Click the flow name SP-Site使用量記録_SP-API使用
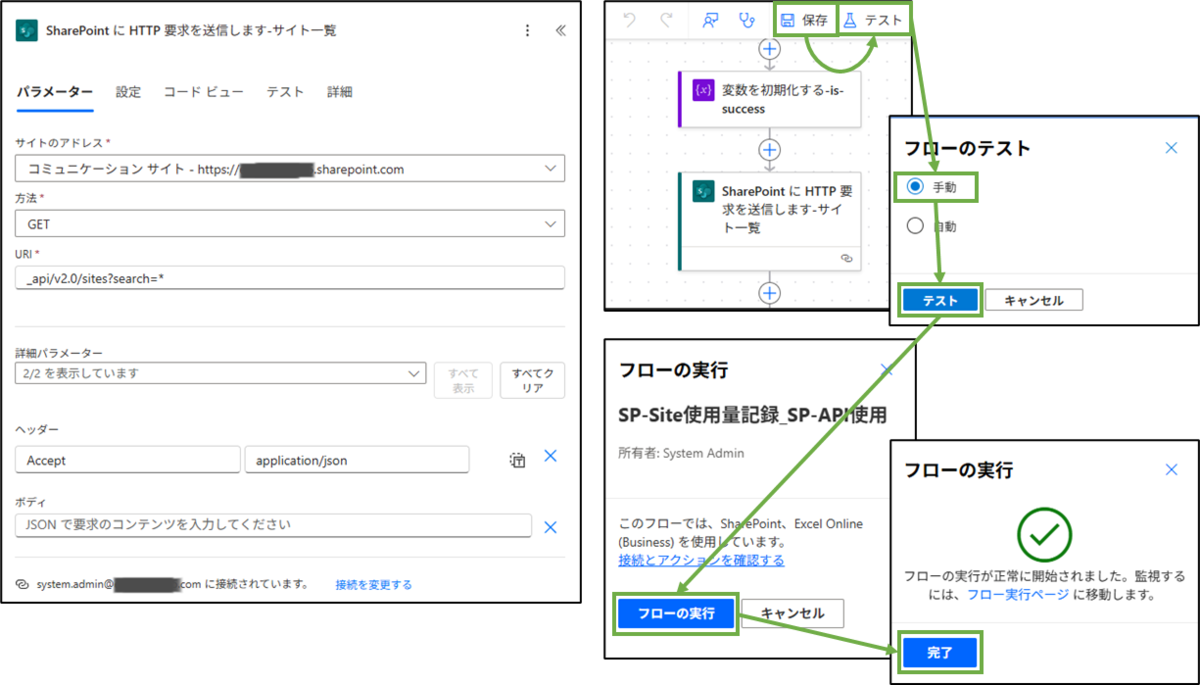Viewport: 1200px width, 685px height. (754, 414)
